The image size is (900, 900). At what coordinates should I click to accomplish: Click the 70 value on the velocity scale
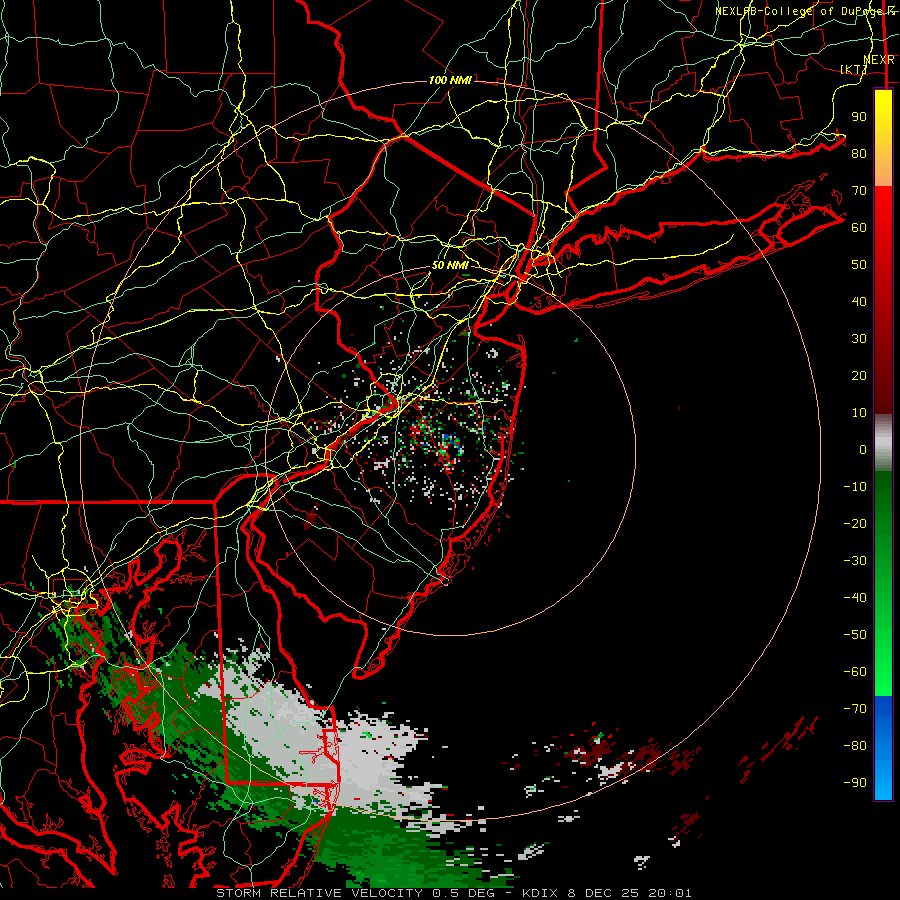click(859, 191)
